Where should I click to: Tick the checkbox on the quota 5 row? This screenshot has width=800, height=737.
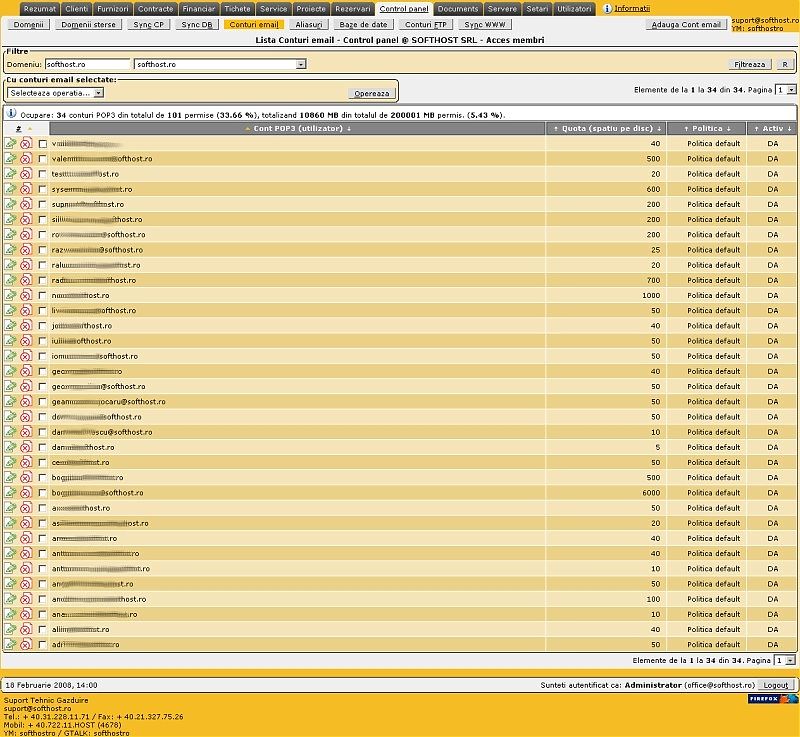point(42,447)
